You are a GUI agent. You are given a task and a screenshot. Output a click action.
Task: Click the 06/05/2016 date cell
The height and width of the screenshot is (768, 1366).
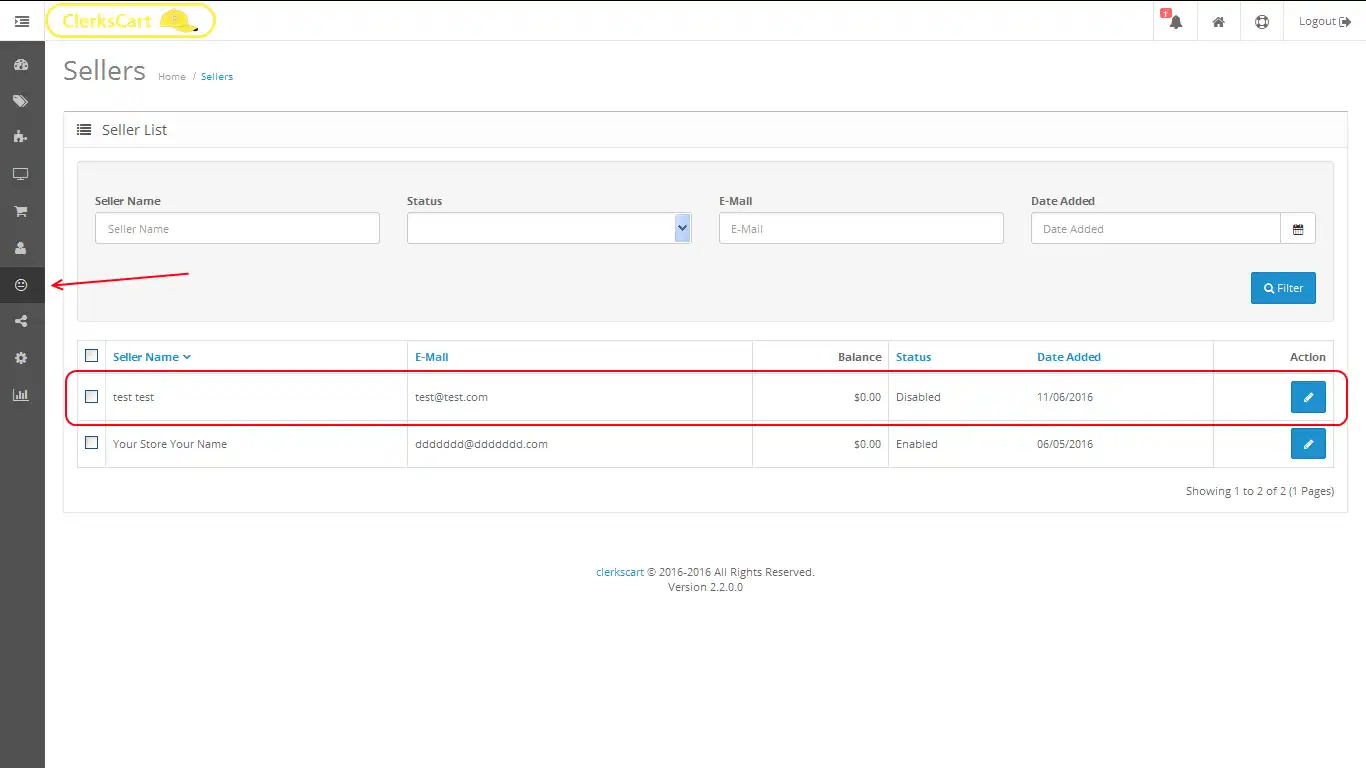[1065, 444]
